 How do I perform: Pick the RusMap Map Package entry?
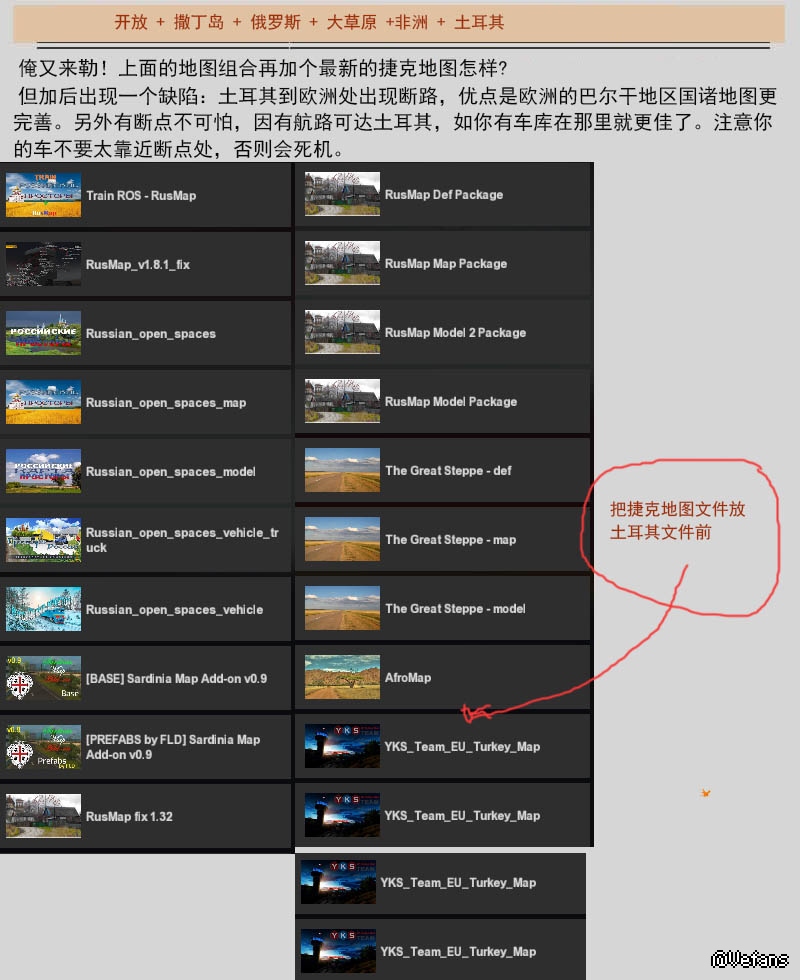coord(445,264)
